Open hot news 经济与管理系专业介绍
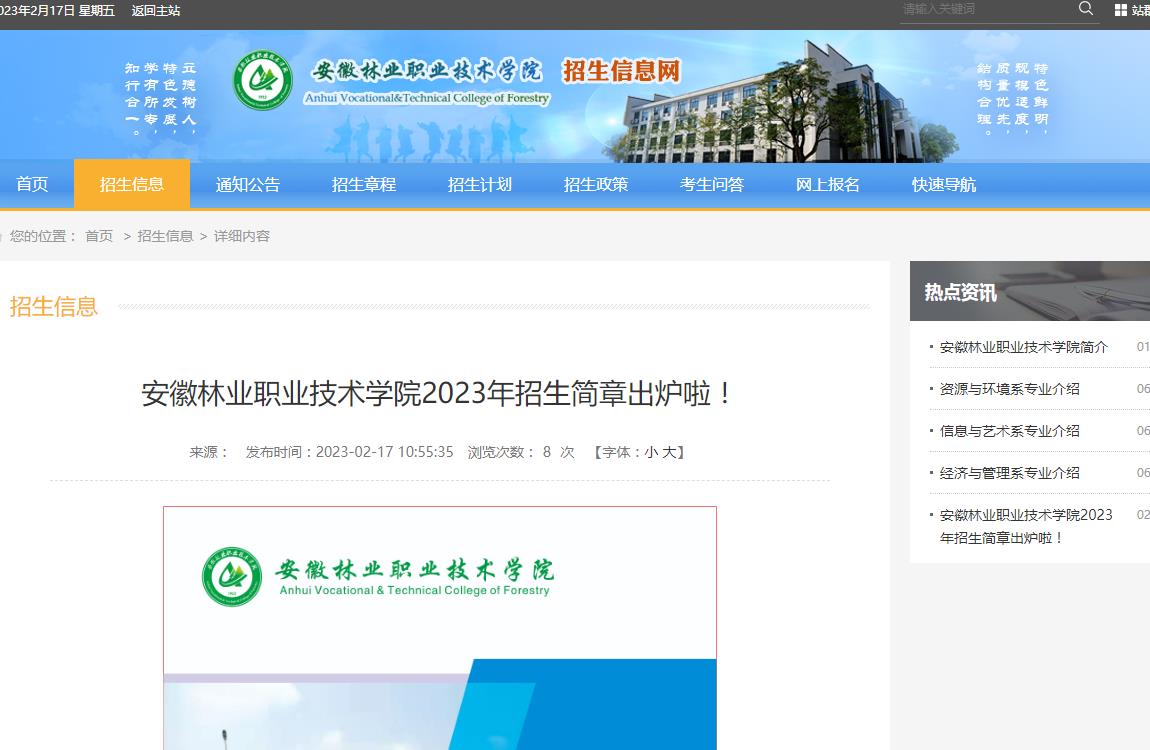 coord(1010,473)
